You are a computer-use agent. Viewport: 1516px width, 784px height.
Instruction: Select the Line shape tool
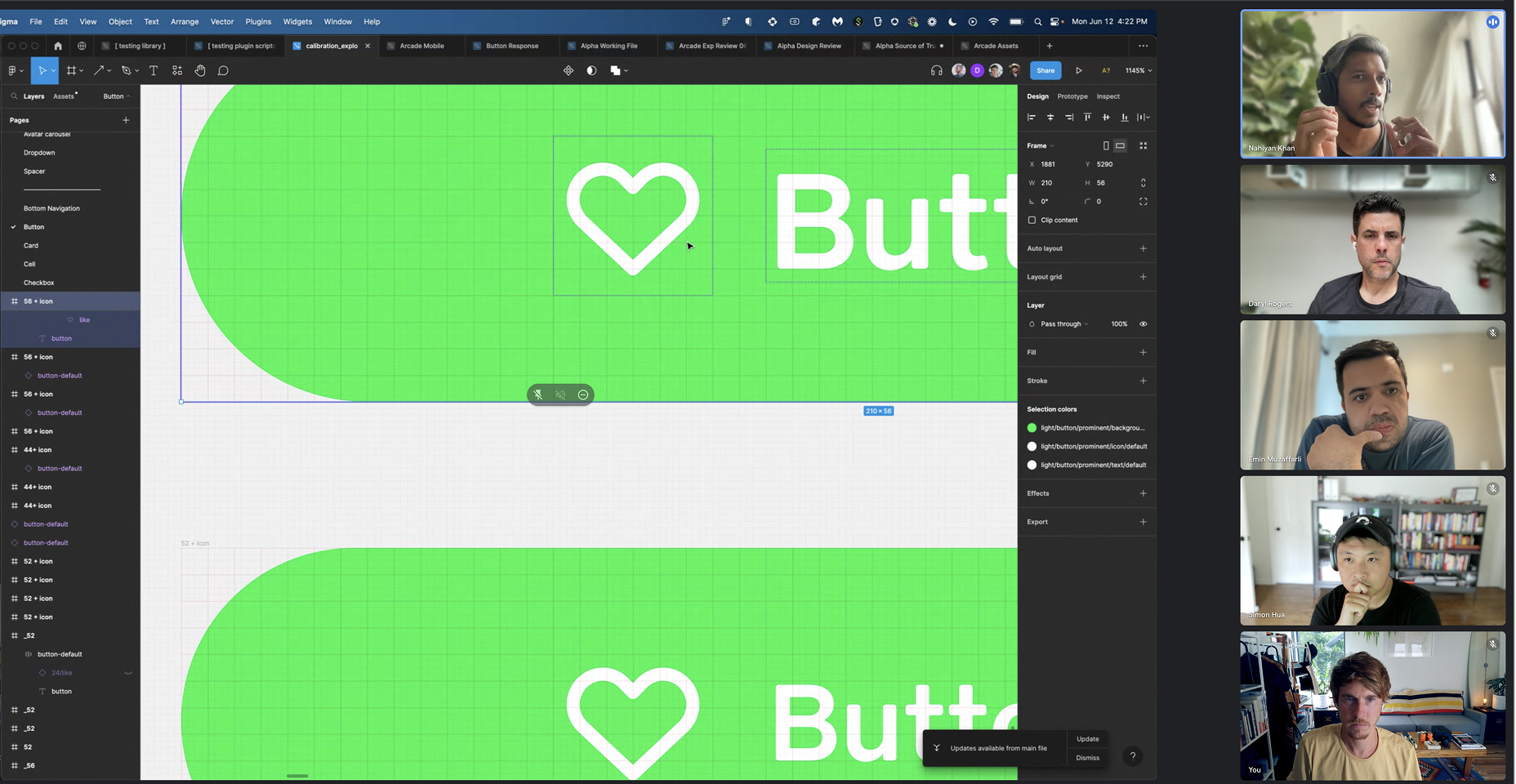[98, 71]
